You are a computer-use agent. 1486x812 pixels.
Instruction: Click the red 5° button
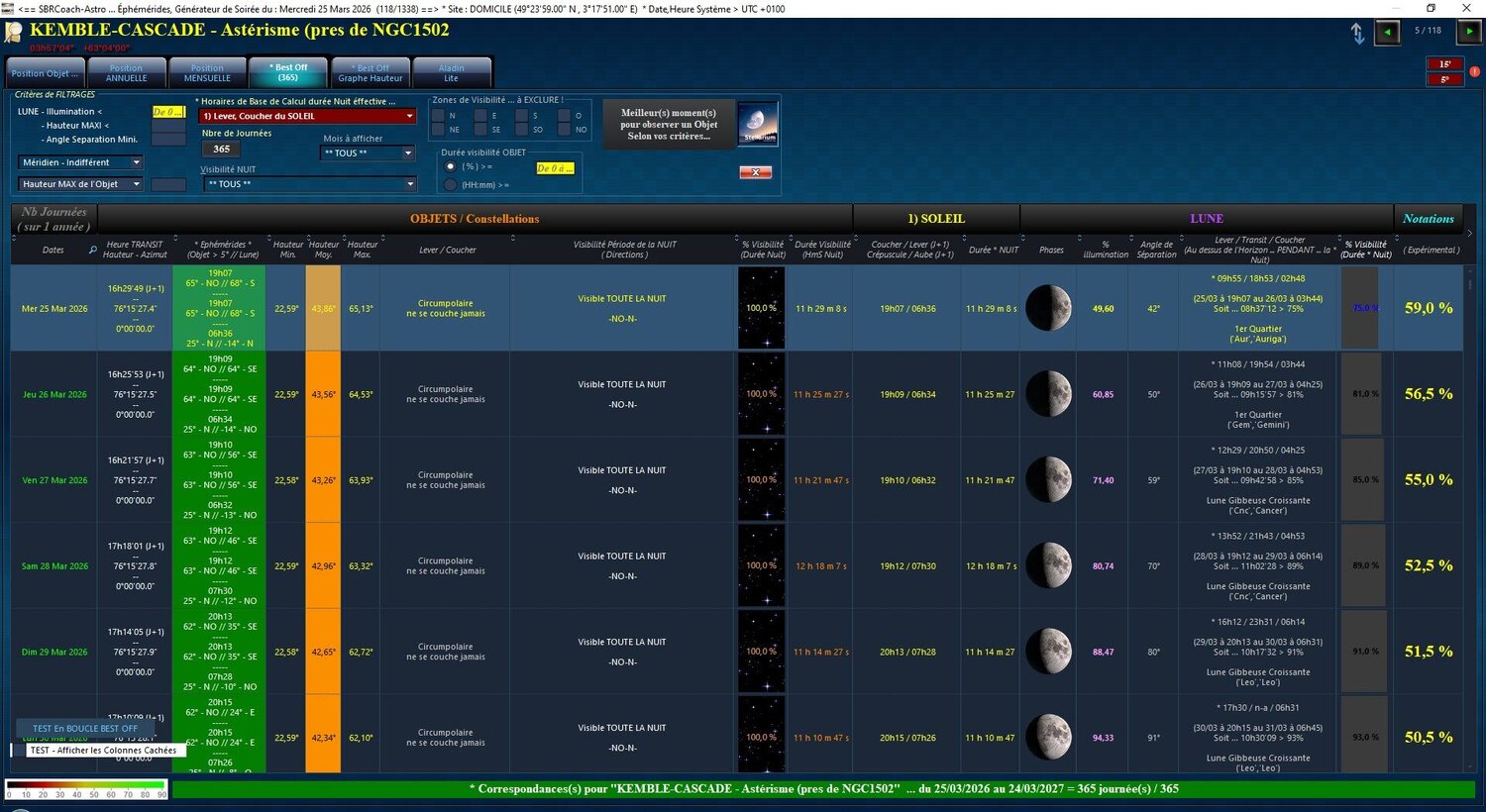pos(1444,79)
